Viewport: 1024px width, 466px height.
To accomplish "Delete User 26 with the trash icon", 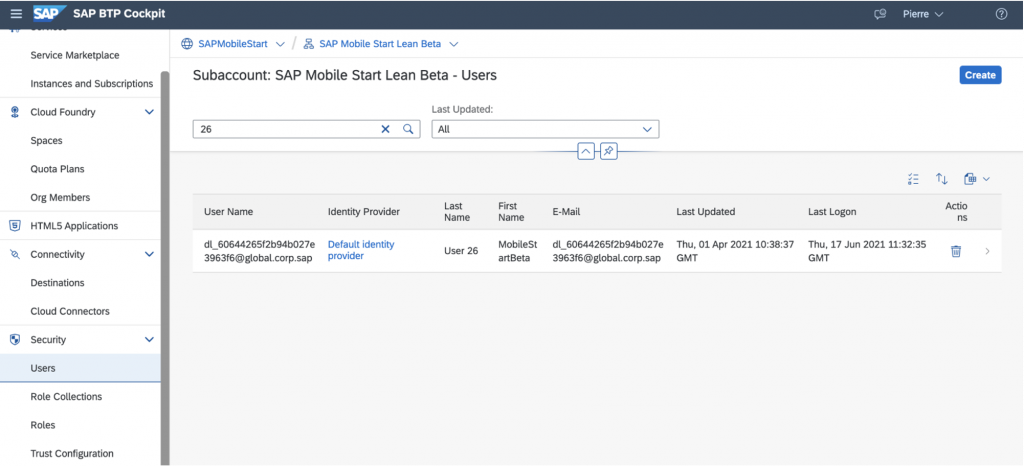I will click(x=956, y=251).
